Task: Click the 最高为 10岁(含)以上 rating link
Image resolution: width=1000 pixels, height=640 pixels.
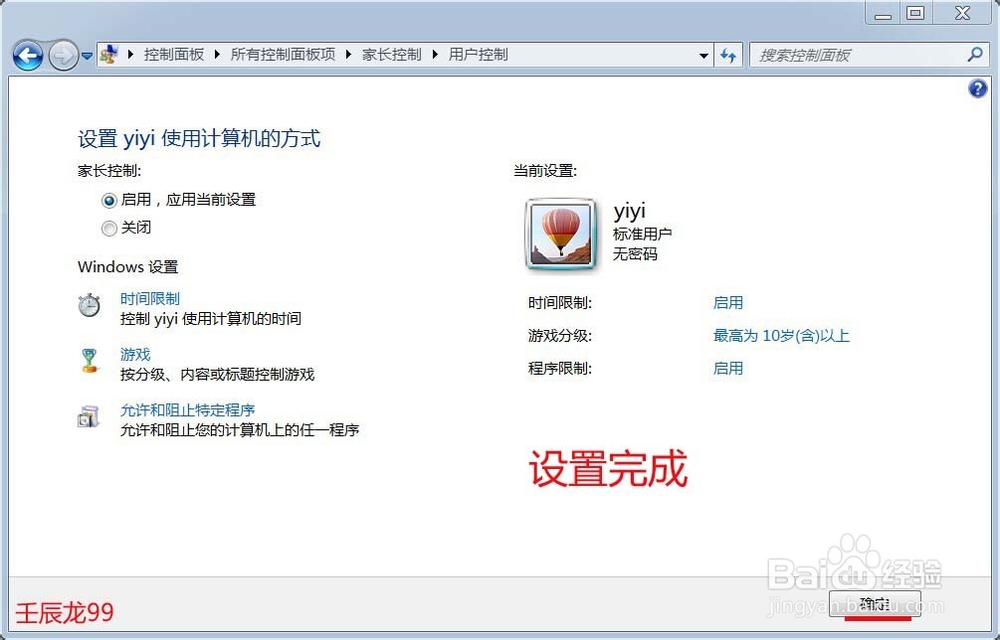Action: [x=782, y=336]
